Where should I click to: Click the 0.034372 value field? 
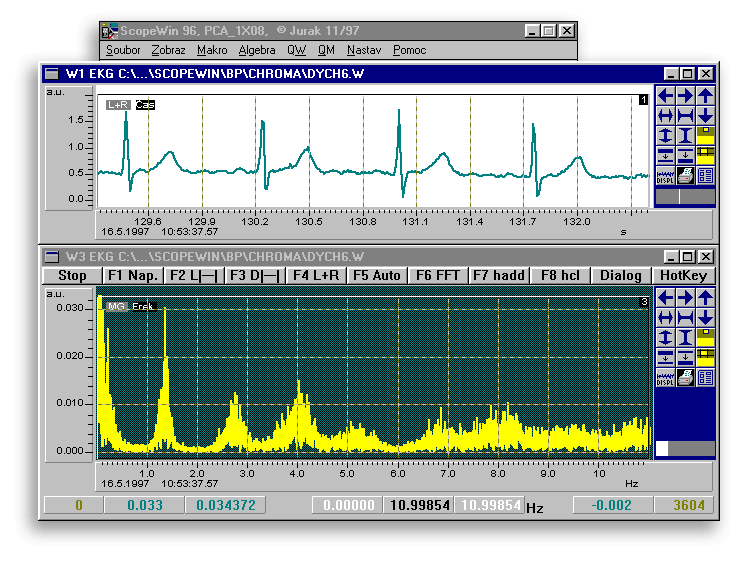pos(226,505)
